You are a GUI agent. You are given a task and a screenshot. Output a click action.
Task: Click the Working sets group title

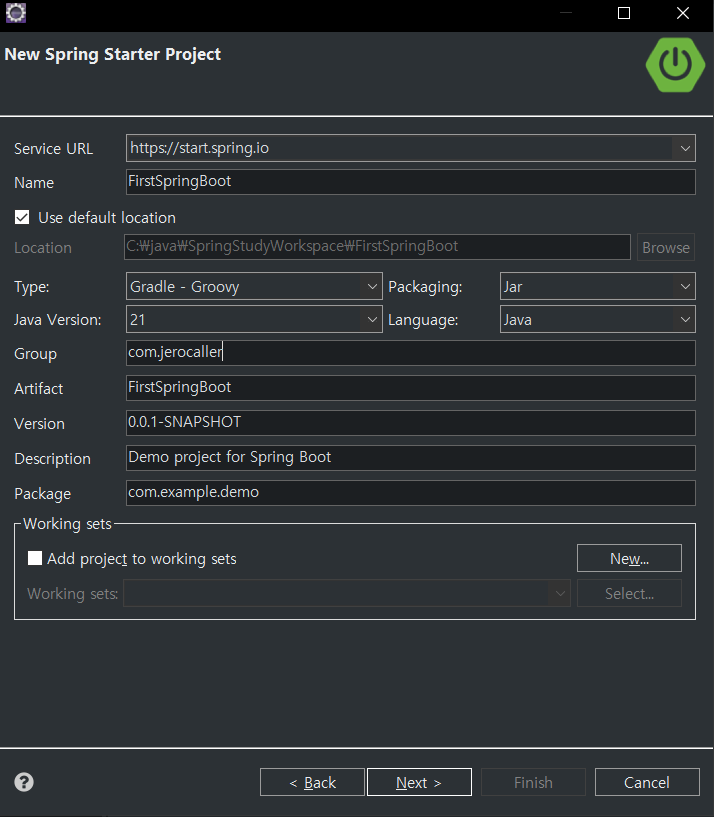67,524
